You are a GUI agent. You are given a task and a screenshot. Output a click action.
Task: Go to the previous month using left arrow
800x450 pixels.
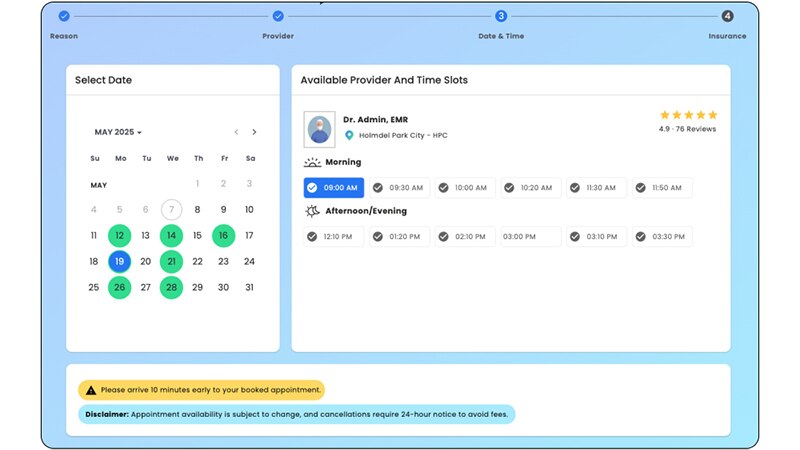(x=236, y=132)
